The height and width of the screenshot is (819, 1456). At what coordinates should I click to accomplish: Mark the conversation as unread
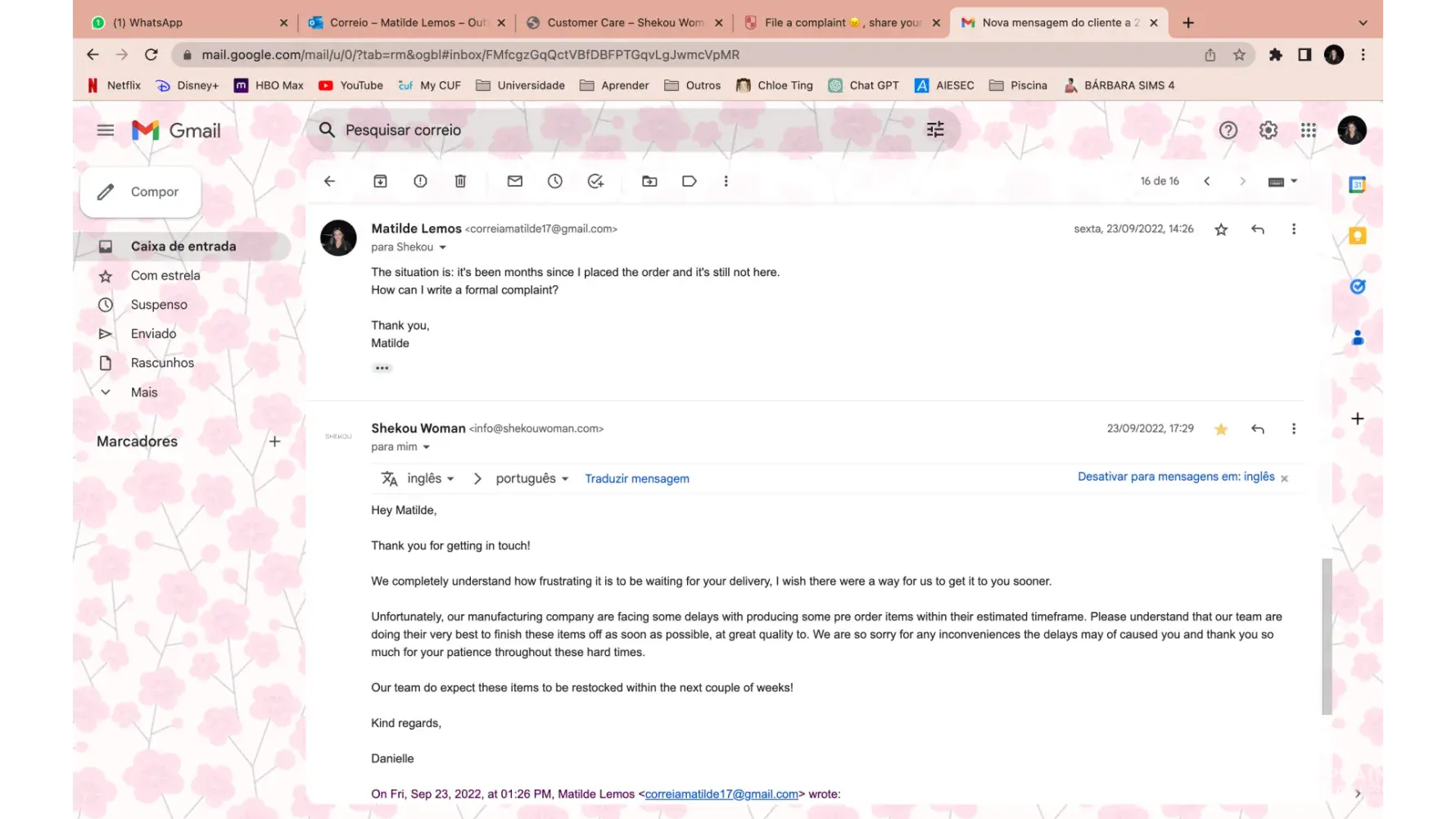(x=514, y=181)
